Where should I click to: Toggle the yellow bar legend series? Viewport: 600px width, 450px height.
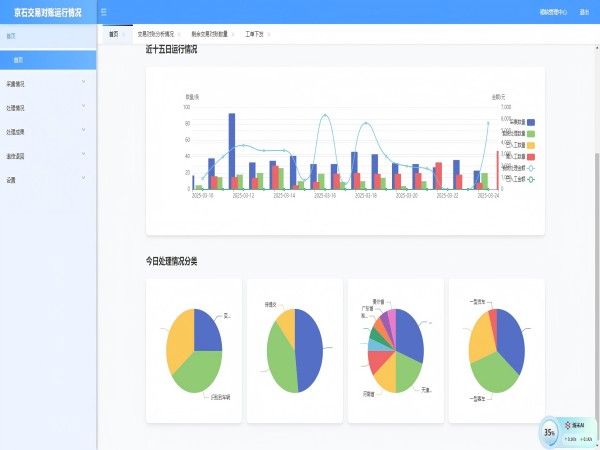point(531,145)
